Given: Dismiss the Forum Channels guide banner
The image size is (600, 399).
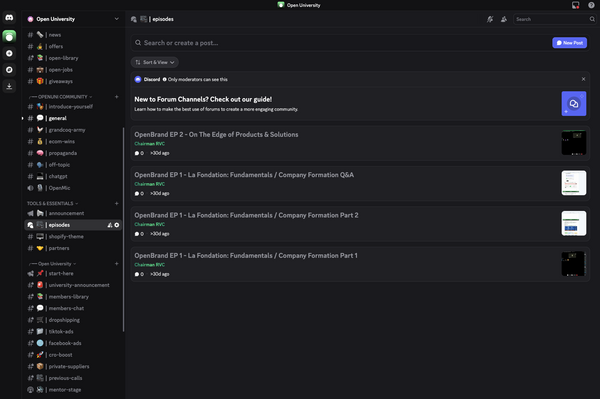Looking at the screenshot, I should pos(584,79).
